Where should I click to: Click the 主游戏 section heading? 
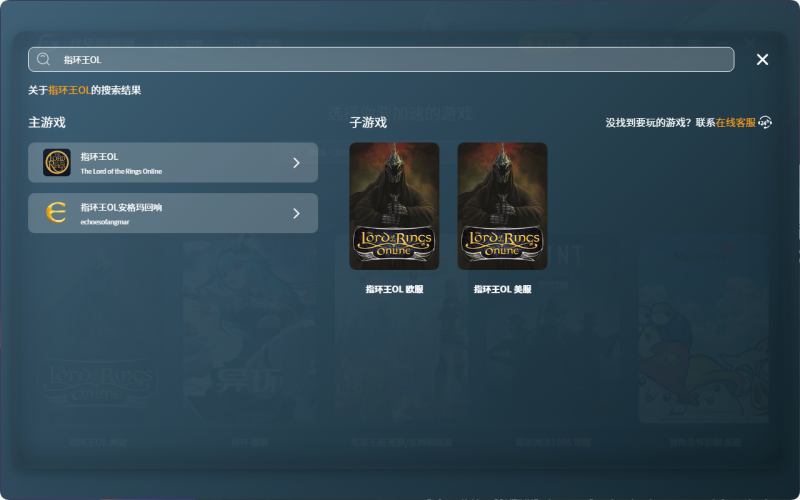[x=47, y=122]
